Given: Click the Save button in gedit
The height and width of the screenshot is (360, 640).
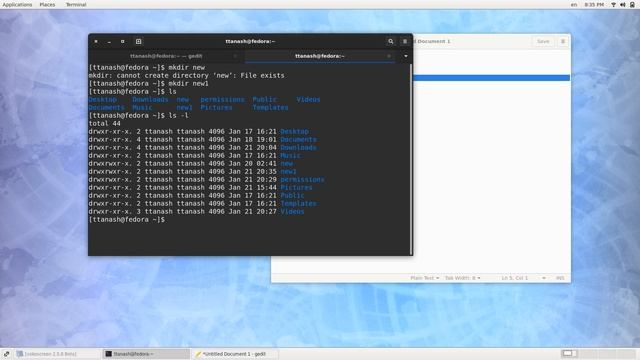Looking at the screenshot, I should coord(543,41).
